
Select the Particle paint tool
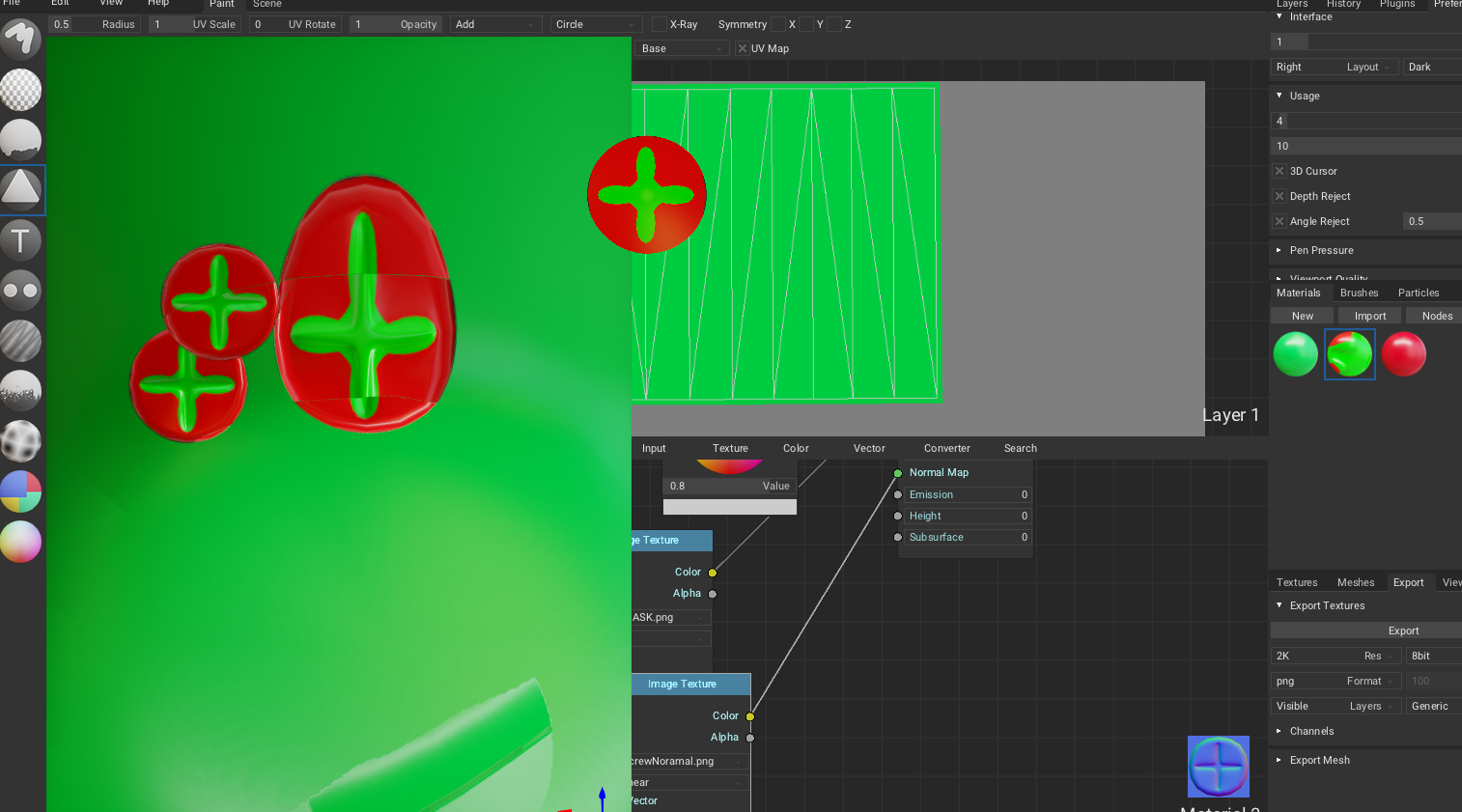[21, 390]
